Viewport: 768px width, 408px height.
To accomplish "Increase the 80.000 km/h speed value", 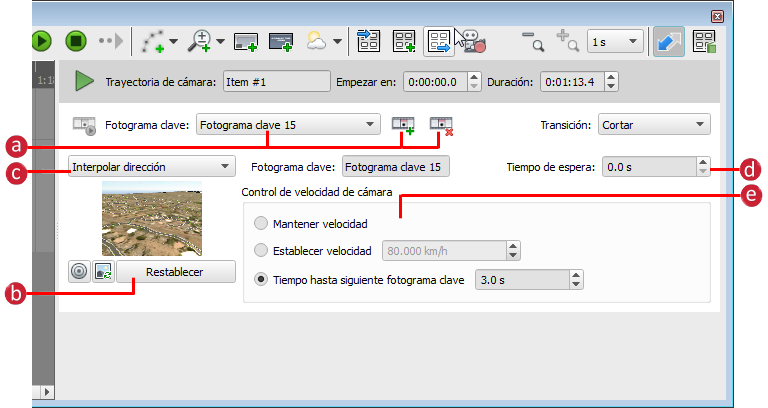I will [x=513, y=246].
